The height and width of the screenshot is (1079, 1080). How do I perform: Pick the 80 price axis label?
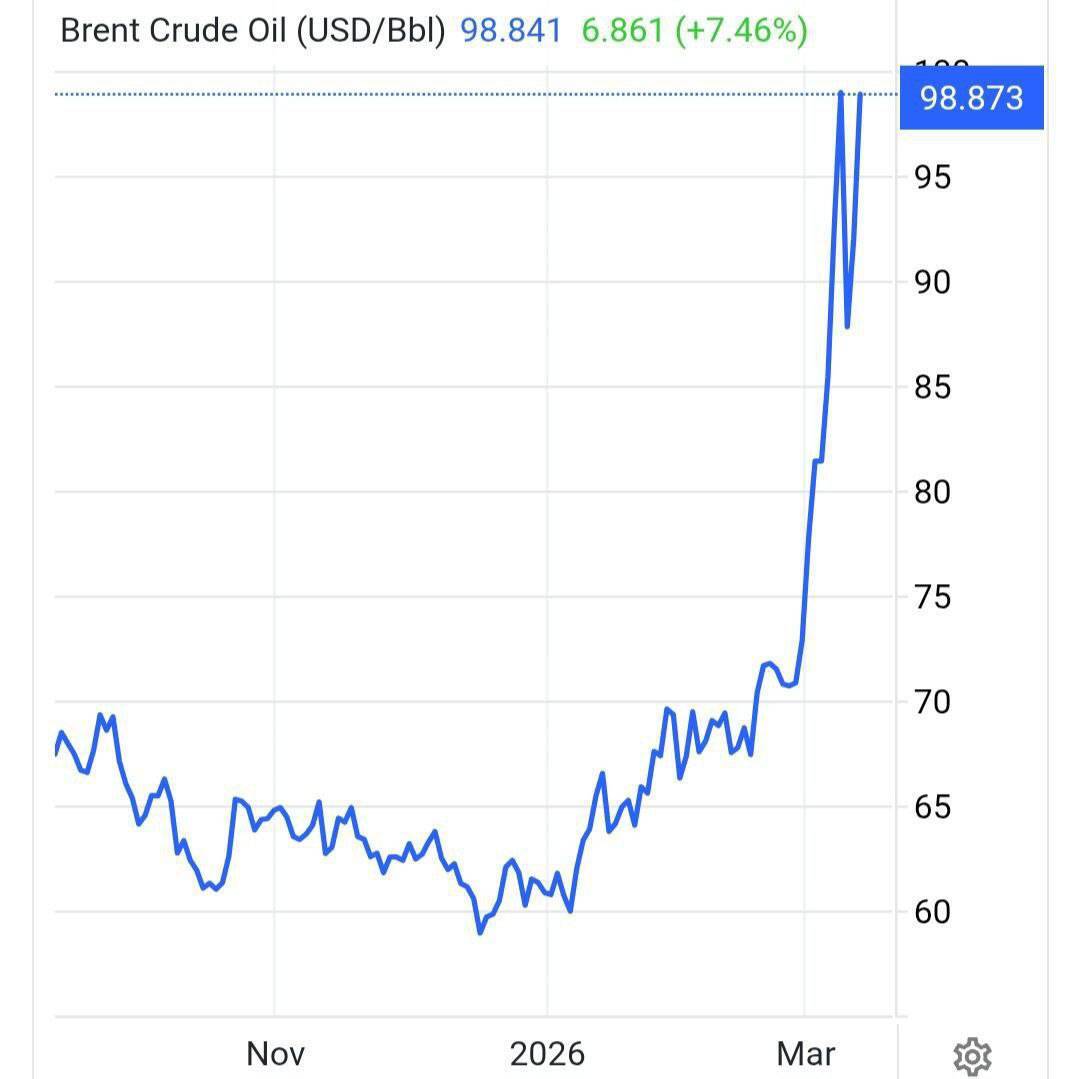click(x=932, y=492)
